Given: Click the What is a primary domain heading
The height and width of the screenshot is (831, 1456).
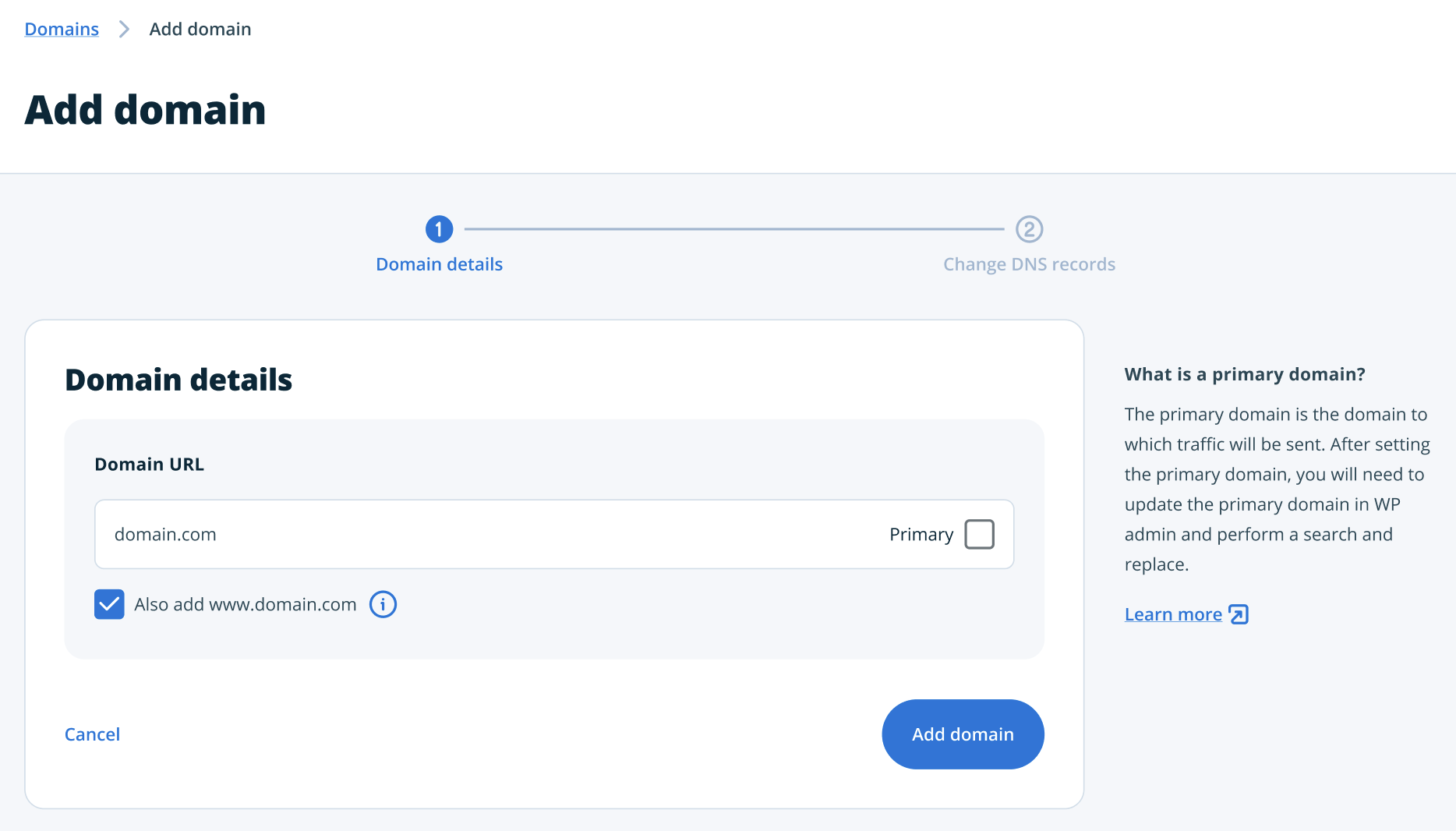Looking at the screenshot, I should click(x=1244, y=374).
